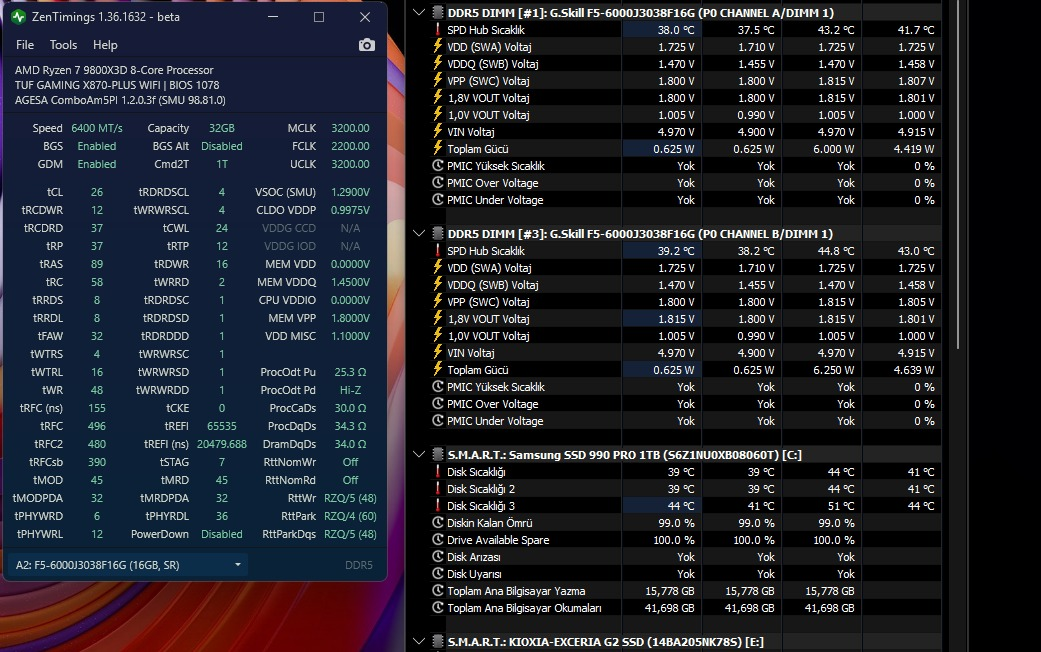Click the lightning icon for DIMM #1 VPP (SWC) Voltaj

click(438, 80)
